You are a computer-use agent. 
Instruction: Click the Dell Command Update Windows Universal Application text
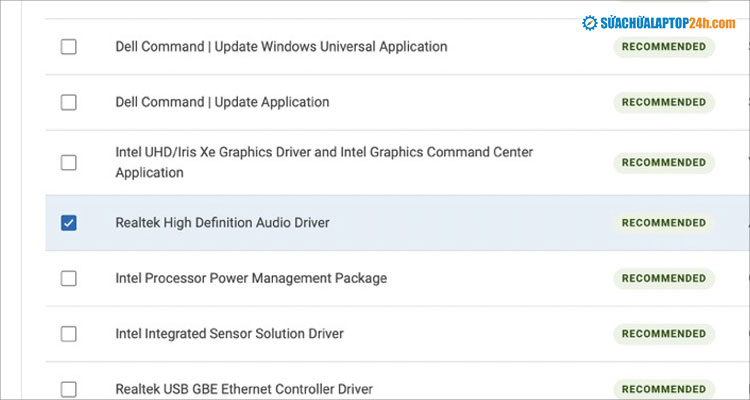click(281, 47)
